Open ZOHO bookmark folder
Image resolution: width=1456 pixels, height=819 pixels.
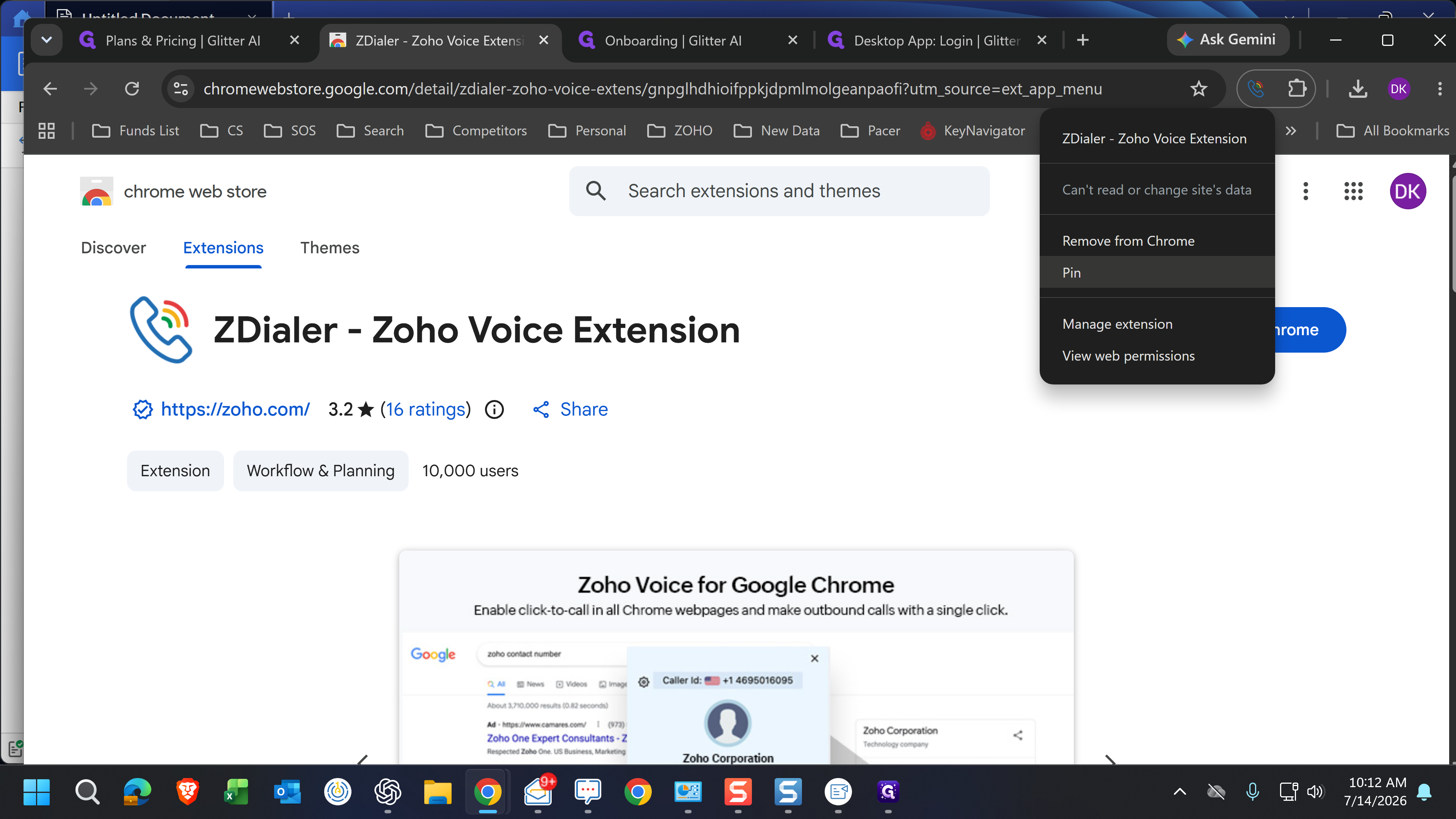(680, 130)
